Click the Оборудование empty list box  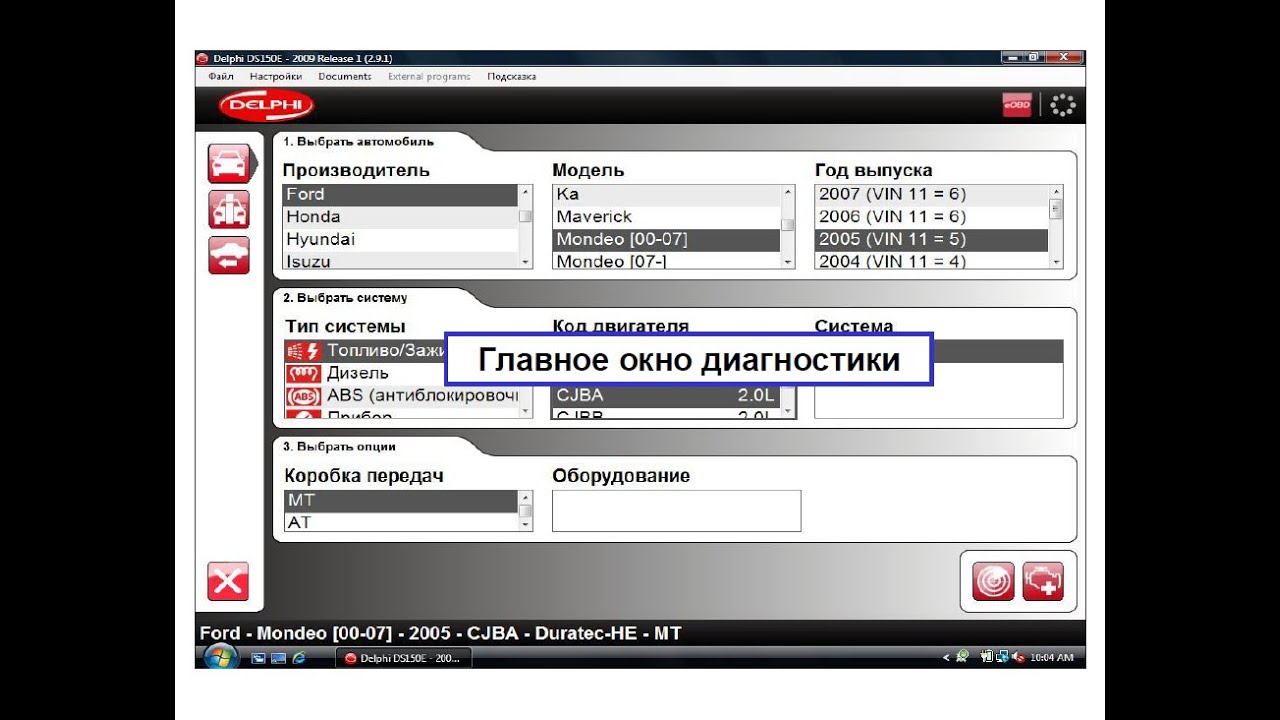click(x=676, y=510)
